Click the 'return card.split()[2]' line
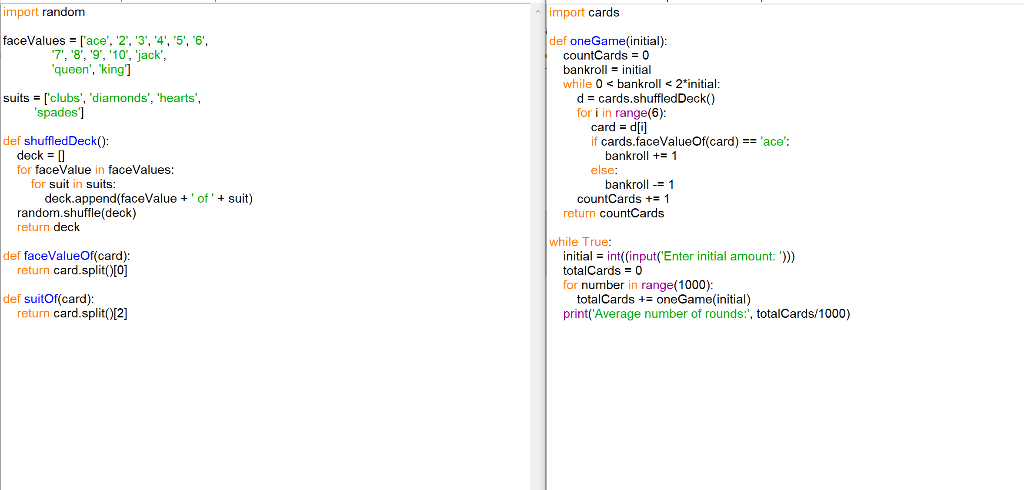This screenshot has height=490, width=1024. 72,314
